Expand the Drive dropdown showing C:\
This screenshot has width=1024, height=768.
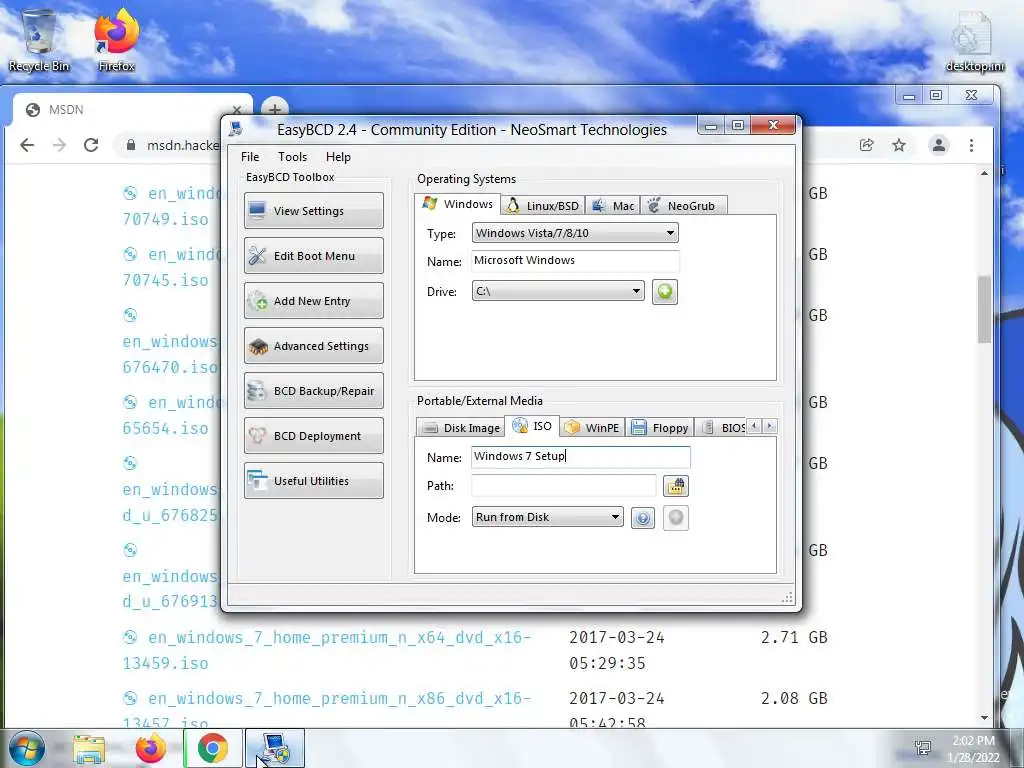(x=558, y=291)
